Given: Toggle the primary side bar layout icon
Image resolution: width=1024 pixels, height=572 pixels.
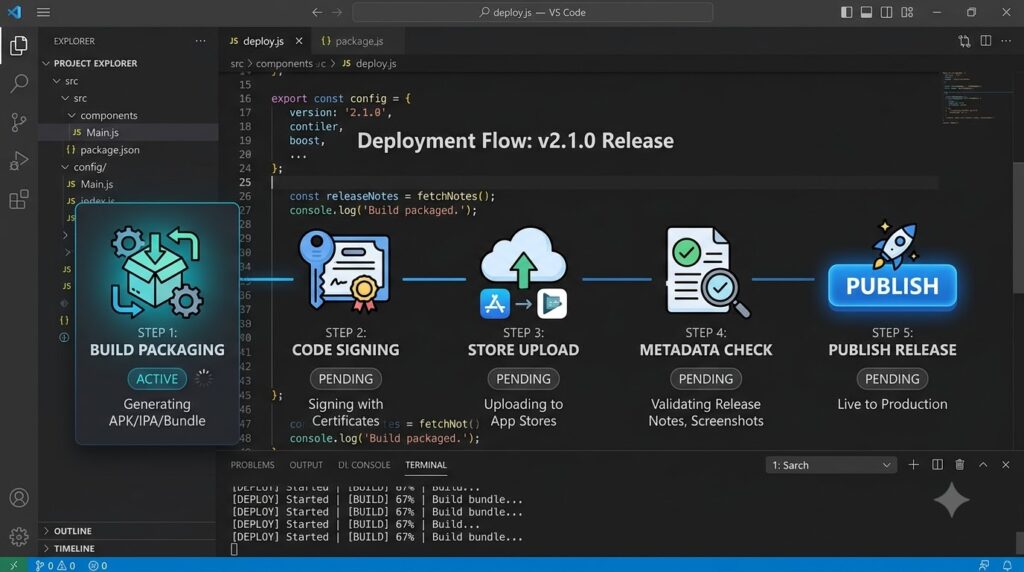Looking at the screenshot, I should pos(846,12).
